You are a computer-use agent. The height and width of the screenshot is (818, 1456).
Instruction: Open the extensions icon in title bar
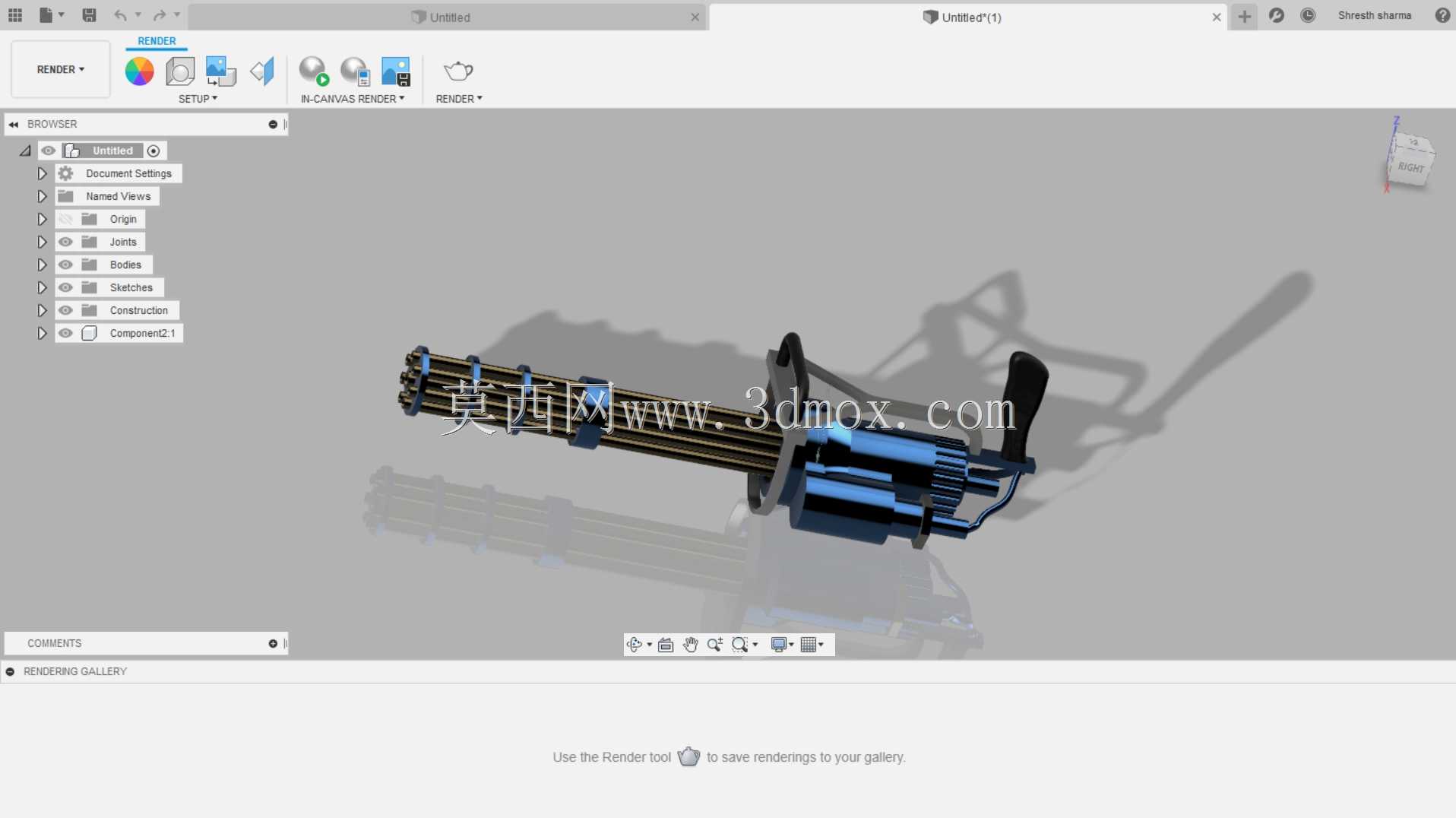[1276, 15]
